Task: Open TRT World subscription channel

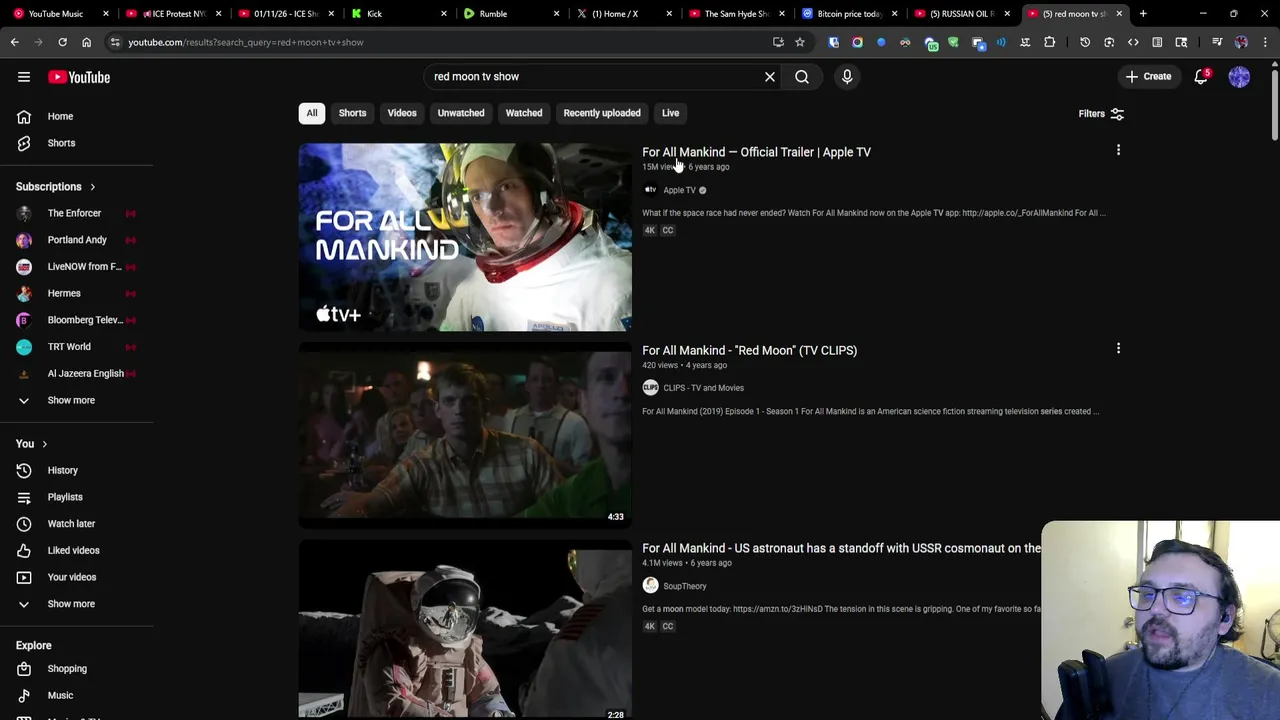Action: (69, 347)
